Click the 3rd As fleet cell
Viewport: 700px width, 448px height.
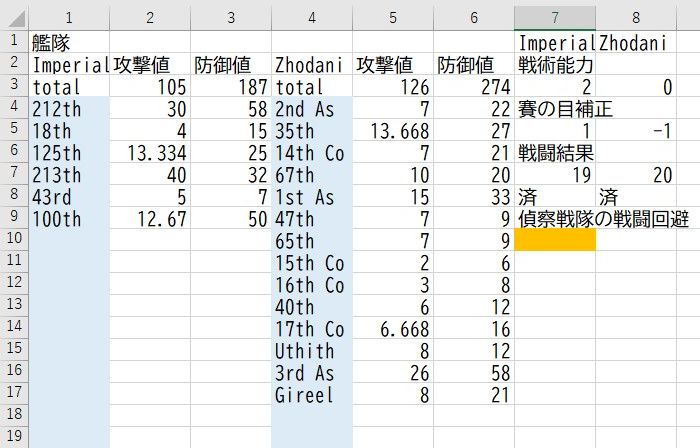312,371
